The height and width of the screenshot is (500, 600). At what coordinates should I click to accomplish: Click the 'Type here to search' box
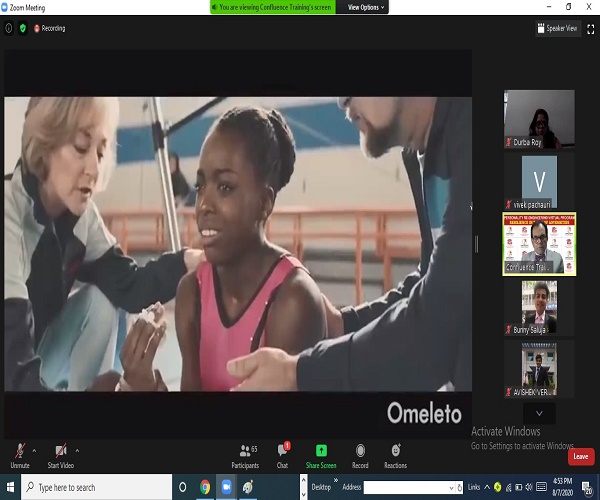(96, 487)
